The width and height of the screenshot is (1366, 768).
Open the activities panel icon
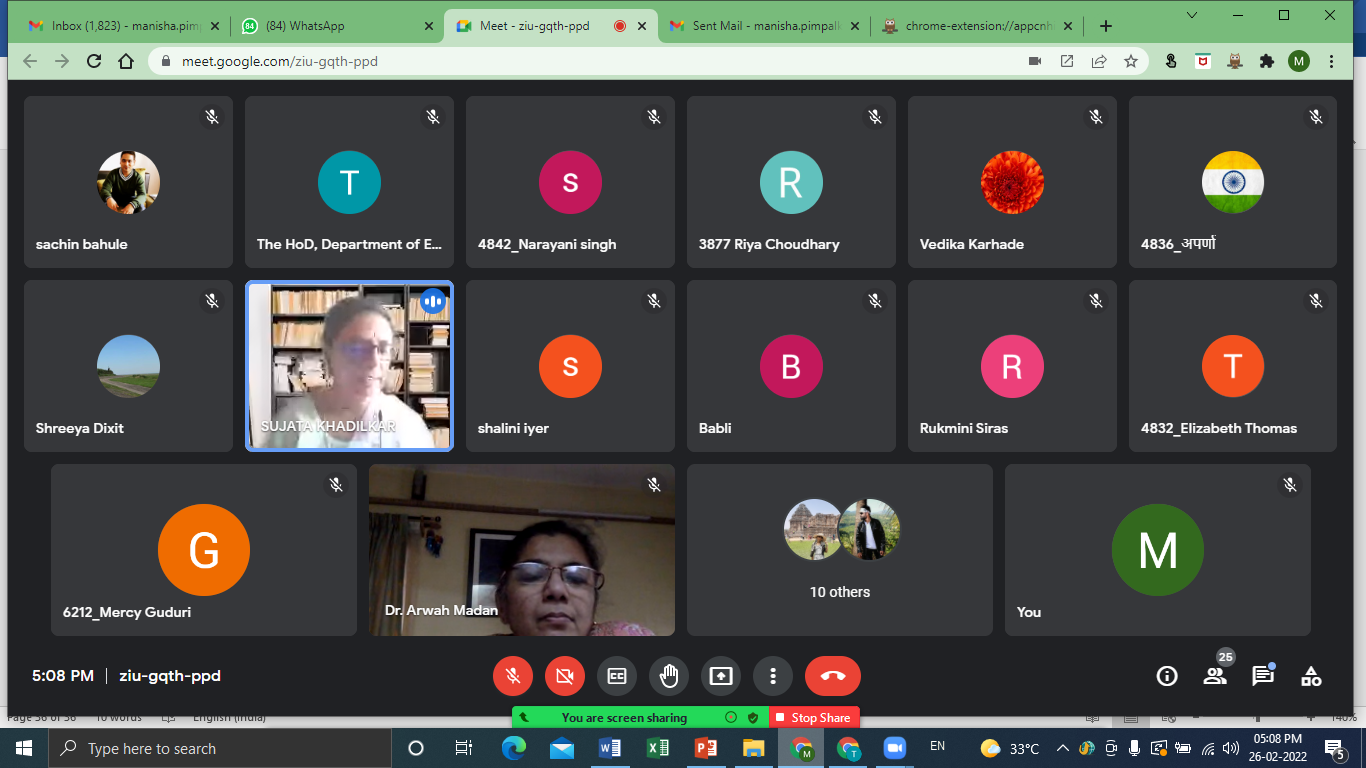coord(1311,676)
